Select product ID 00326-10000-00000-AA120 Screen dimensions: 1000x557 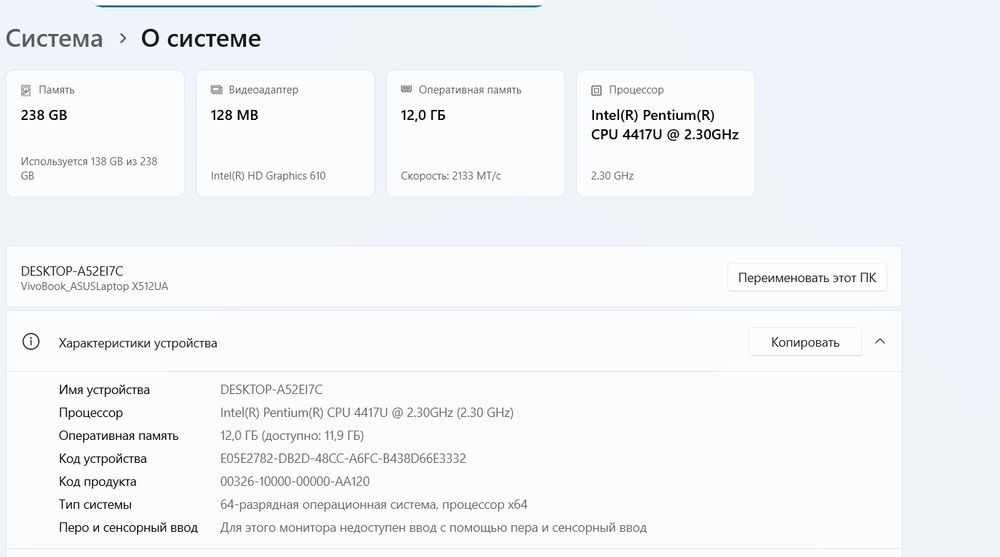click(x=295, y=481)
